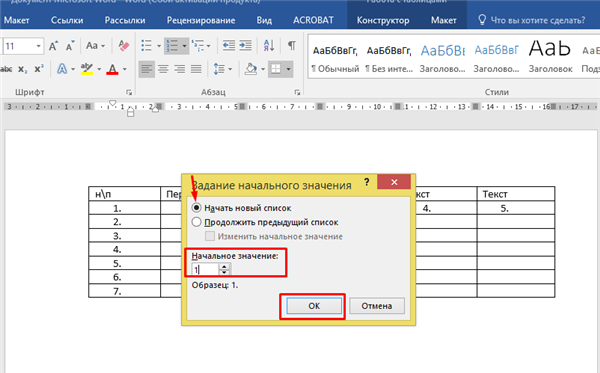The height and width of the screenshot is (373, 600).
Task: Decrease the paragraph indent
Action: 229,46
